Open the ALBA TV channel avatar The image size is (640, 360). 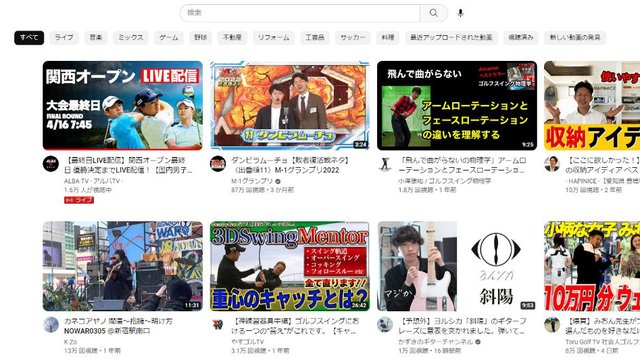[51, 164]
